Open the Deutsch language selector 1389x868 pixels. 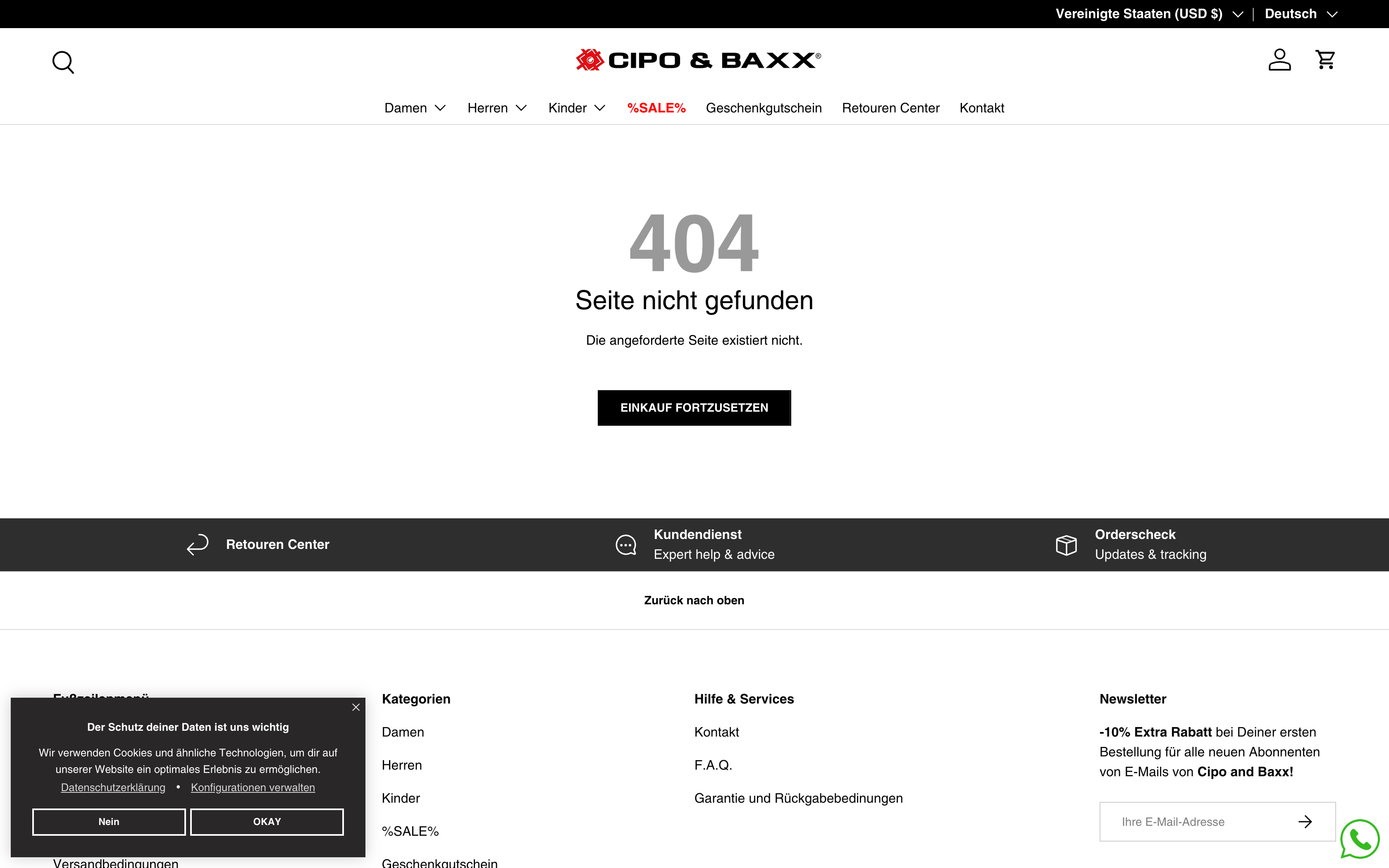1301,13
